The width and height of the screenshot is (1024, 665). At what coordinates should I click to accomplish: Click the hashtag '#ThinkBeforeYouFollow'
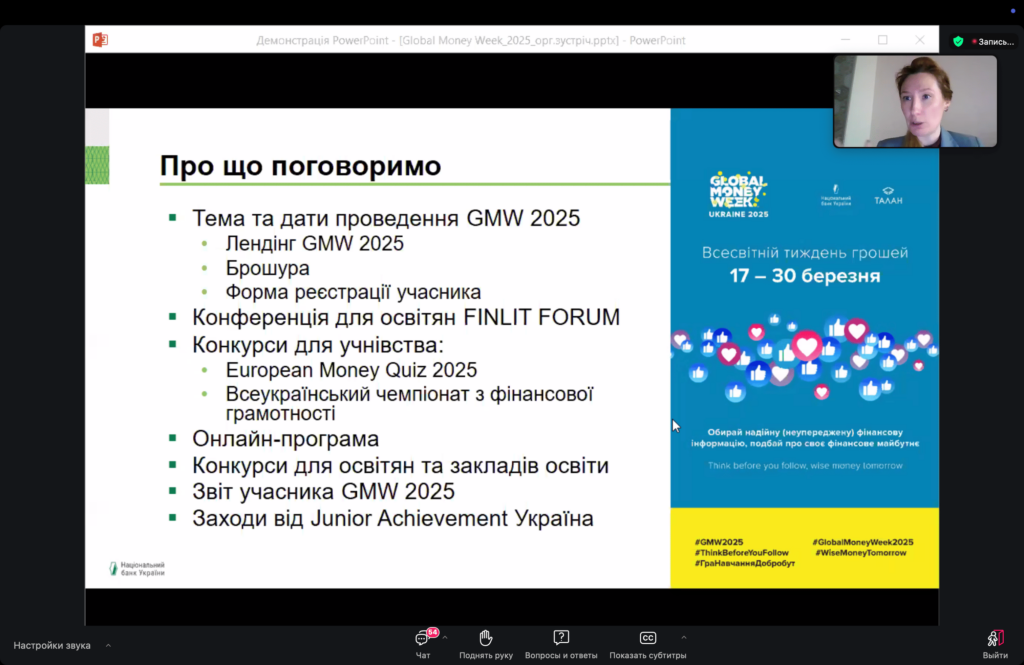742,553
